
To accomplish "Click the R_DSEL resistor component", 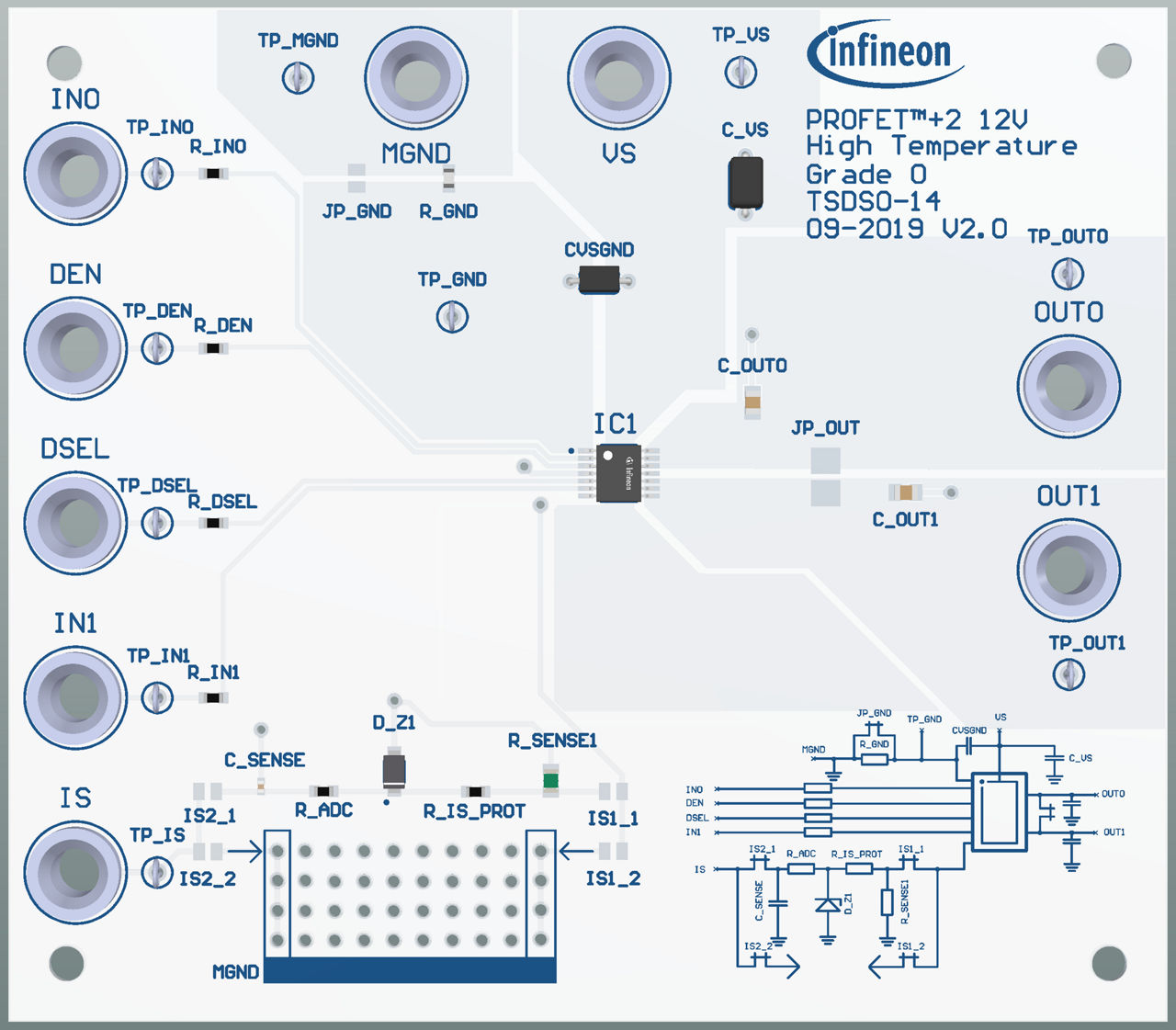I will pyautogui.click(x=213, y=523).
